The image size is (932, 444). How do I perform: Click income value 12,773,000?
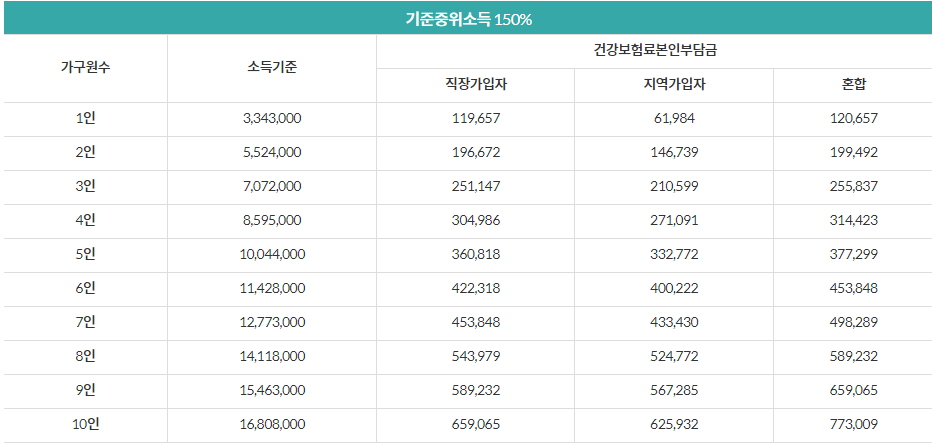(272, 322)
